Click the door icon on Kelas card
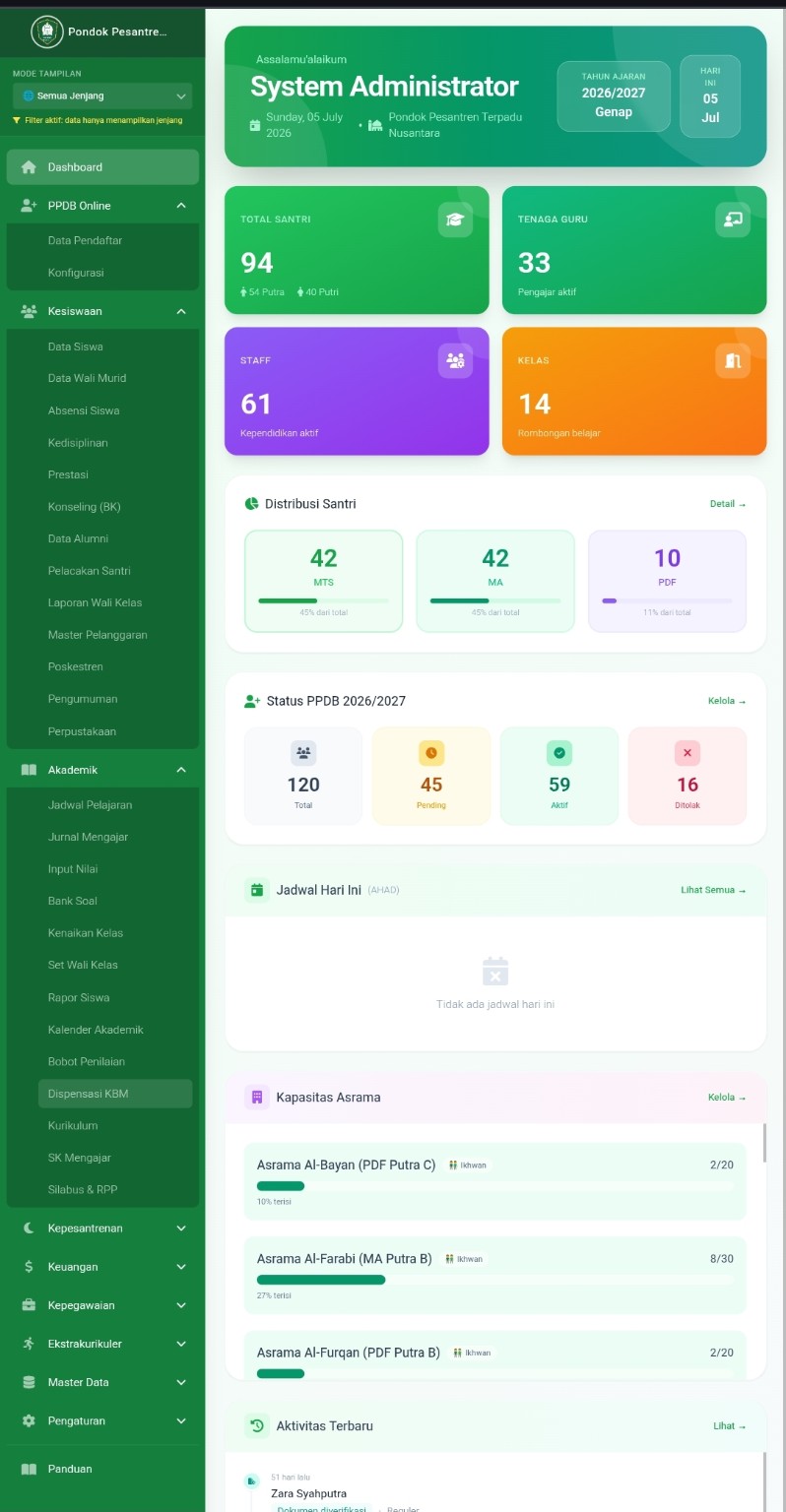The height and width of the screenshot is (1512, 786). pos(733,360)
